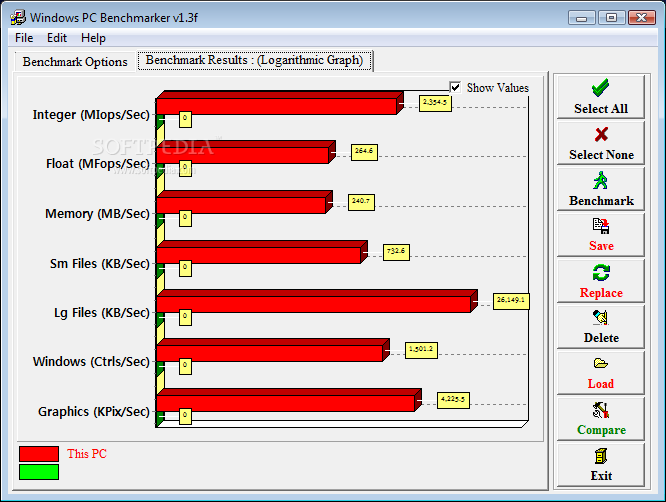This screenshot has width=666, height=502.
Task: Click the green arrows Replace icon
Action: click(x=601, y=273)
